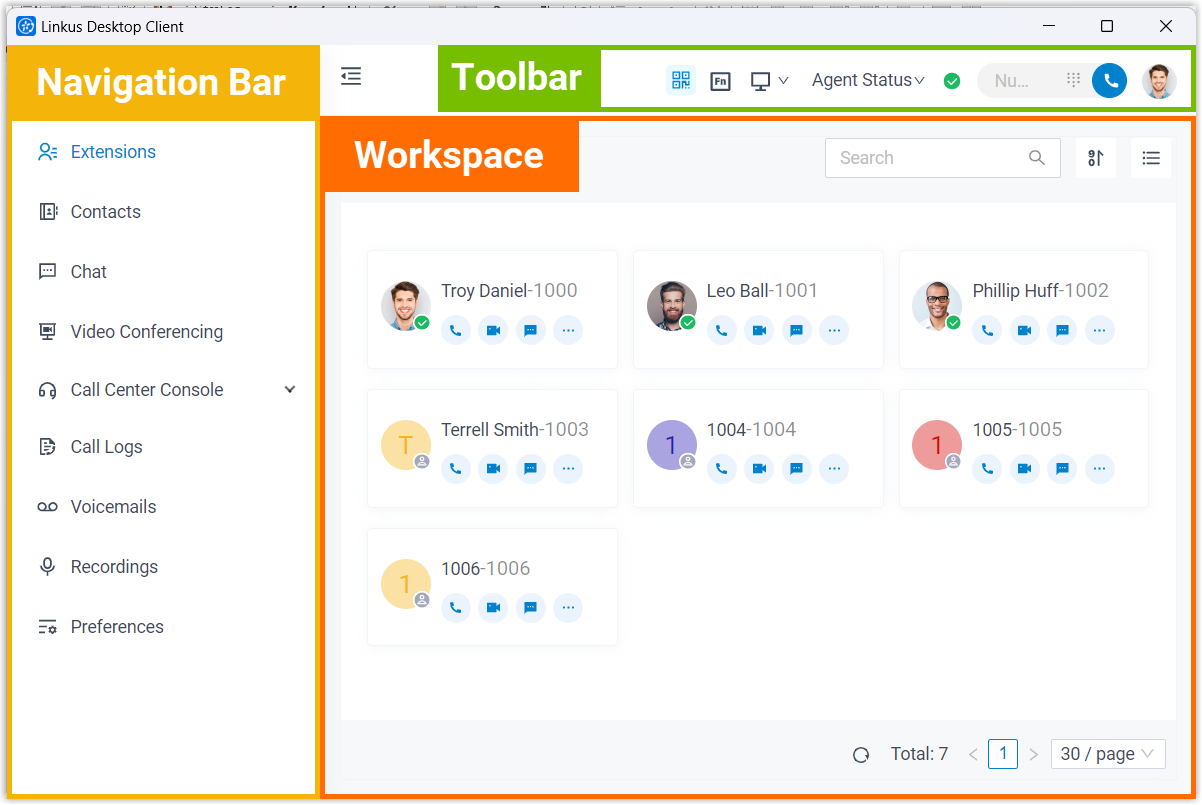
Task: Open a chat with Troy Daniel
Action: pyautogui.click(x=531, y=330)
